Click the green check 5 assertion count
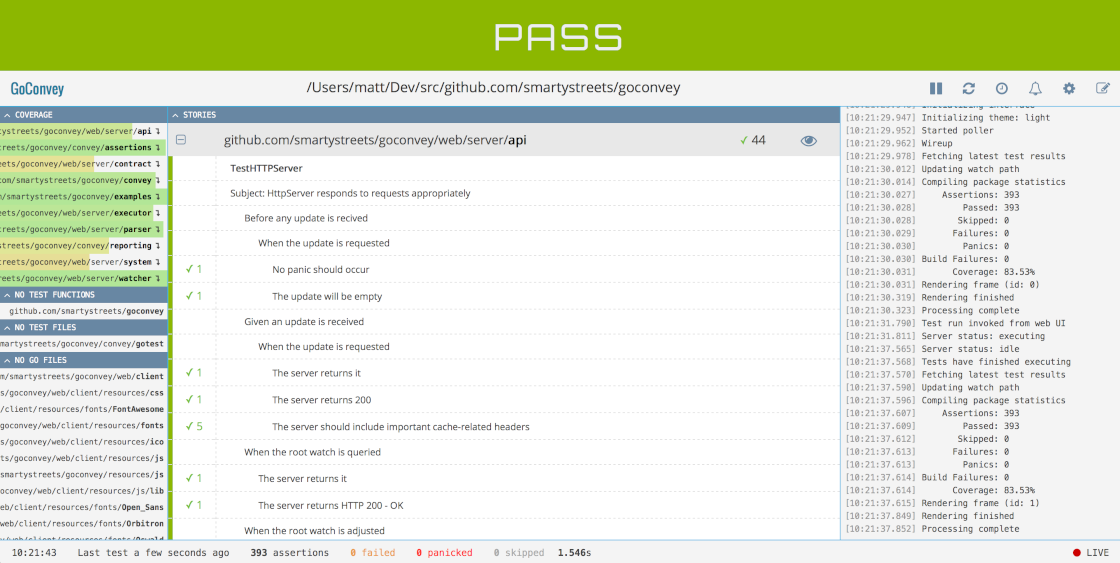Viewport: 1120px width, 563px height. [x=194, y=427]
